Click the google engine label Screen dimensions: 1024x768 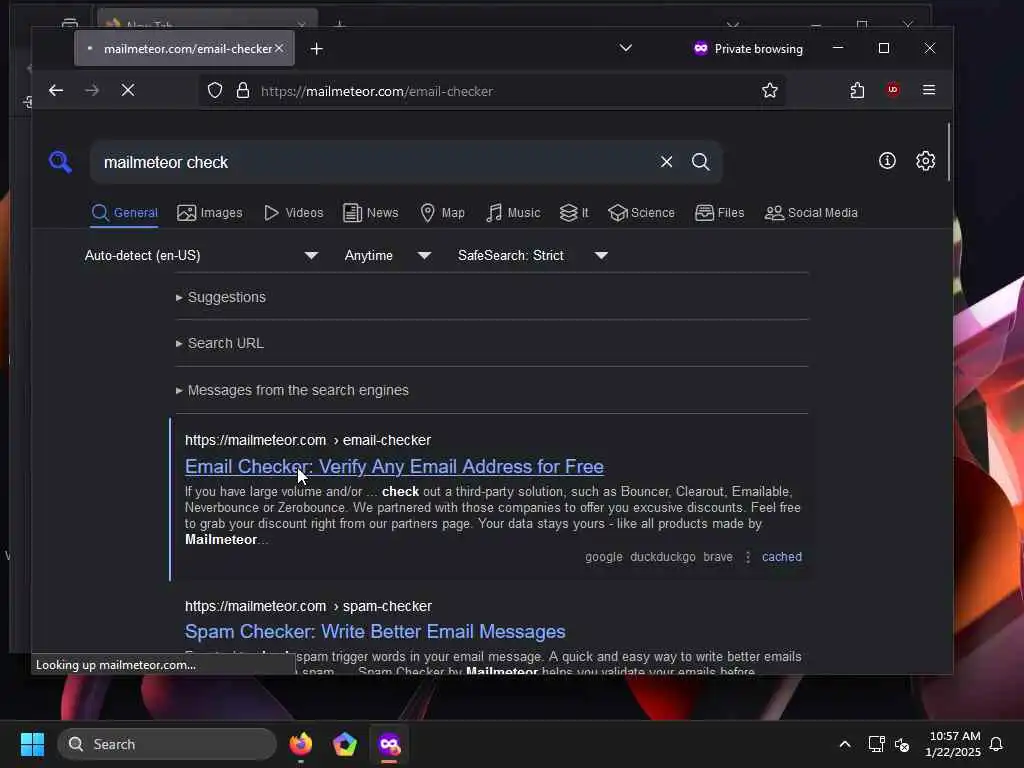603,557
